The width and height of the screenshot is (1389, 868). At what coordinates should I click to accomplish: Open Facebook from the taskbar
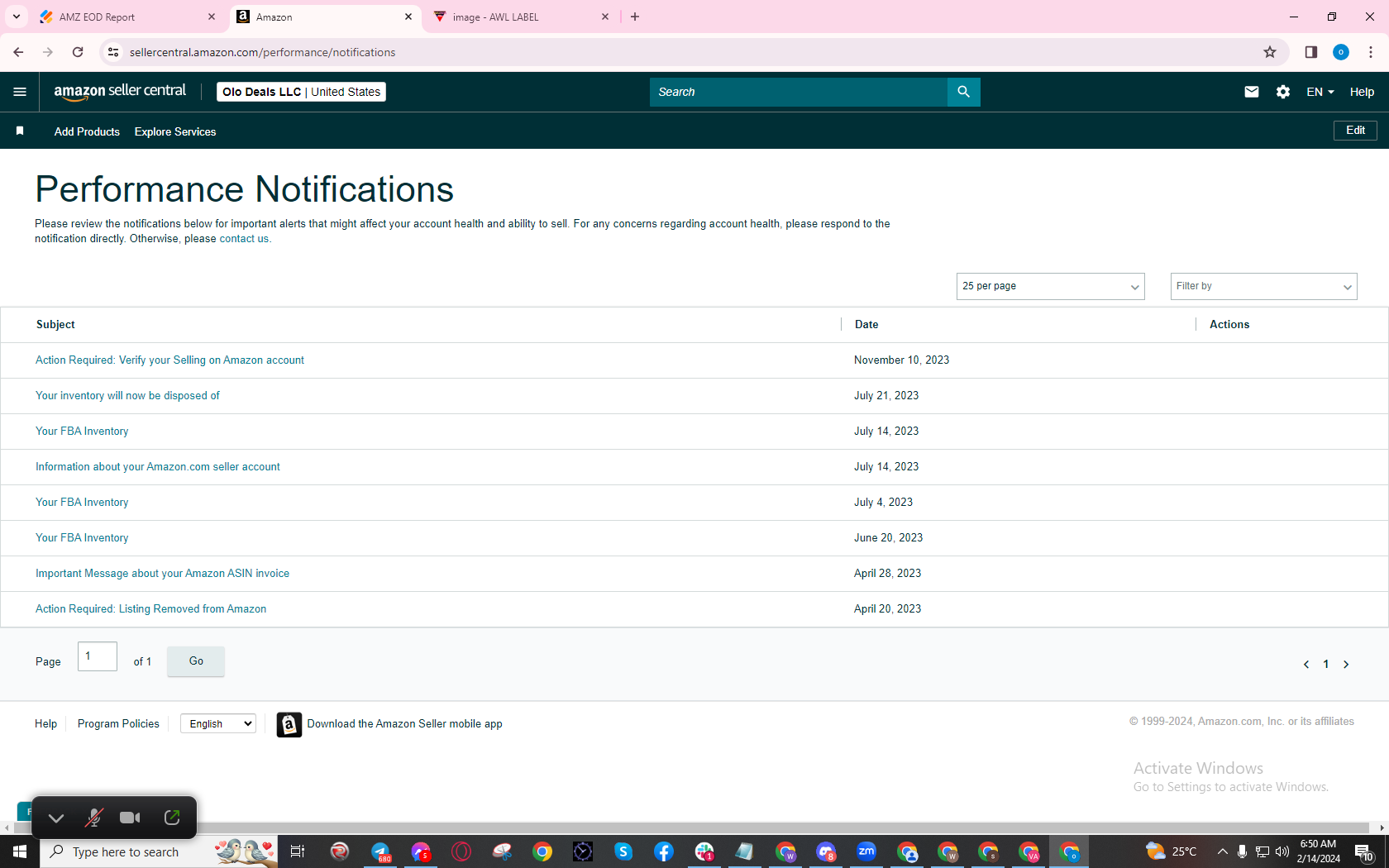tap(664, 851)
